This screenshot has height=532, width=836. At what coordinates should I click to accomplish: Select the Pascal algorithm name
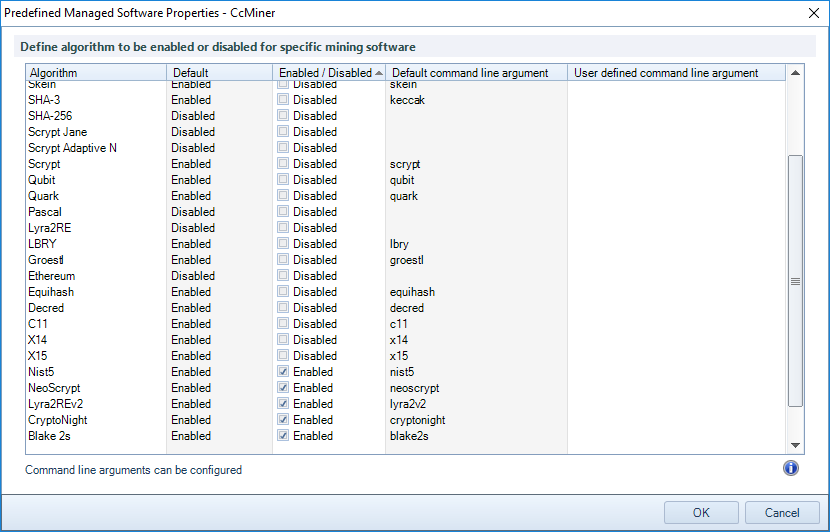pyautogui.click(x=45, y=212)
